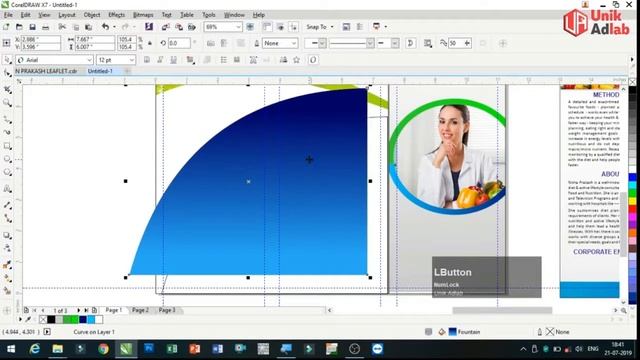Select the Pick tool in toolbox
Screen dimensions: 640x360
click(x=7, y=60)
